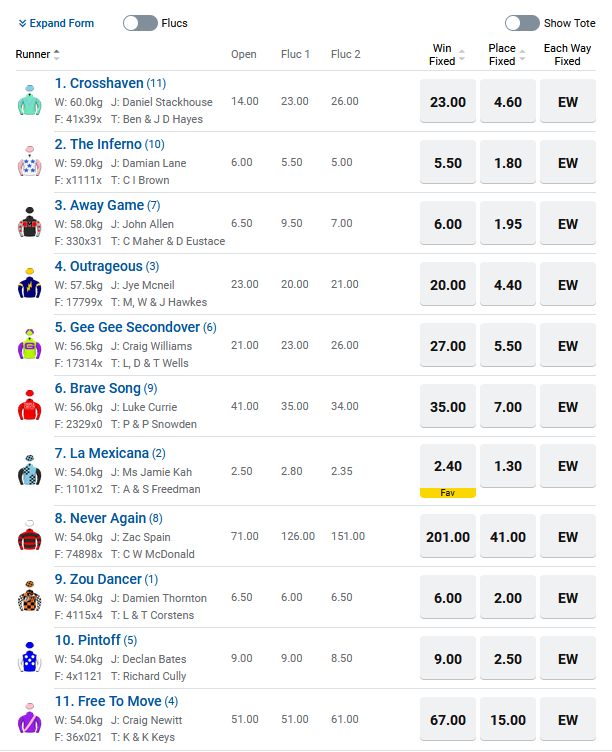Image resolution: width=612 pixels, height=752 pixels.
Task: Sort runners by Runner column
Action: (x=39, y=55)
